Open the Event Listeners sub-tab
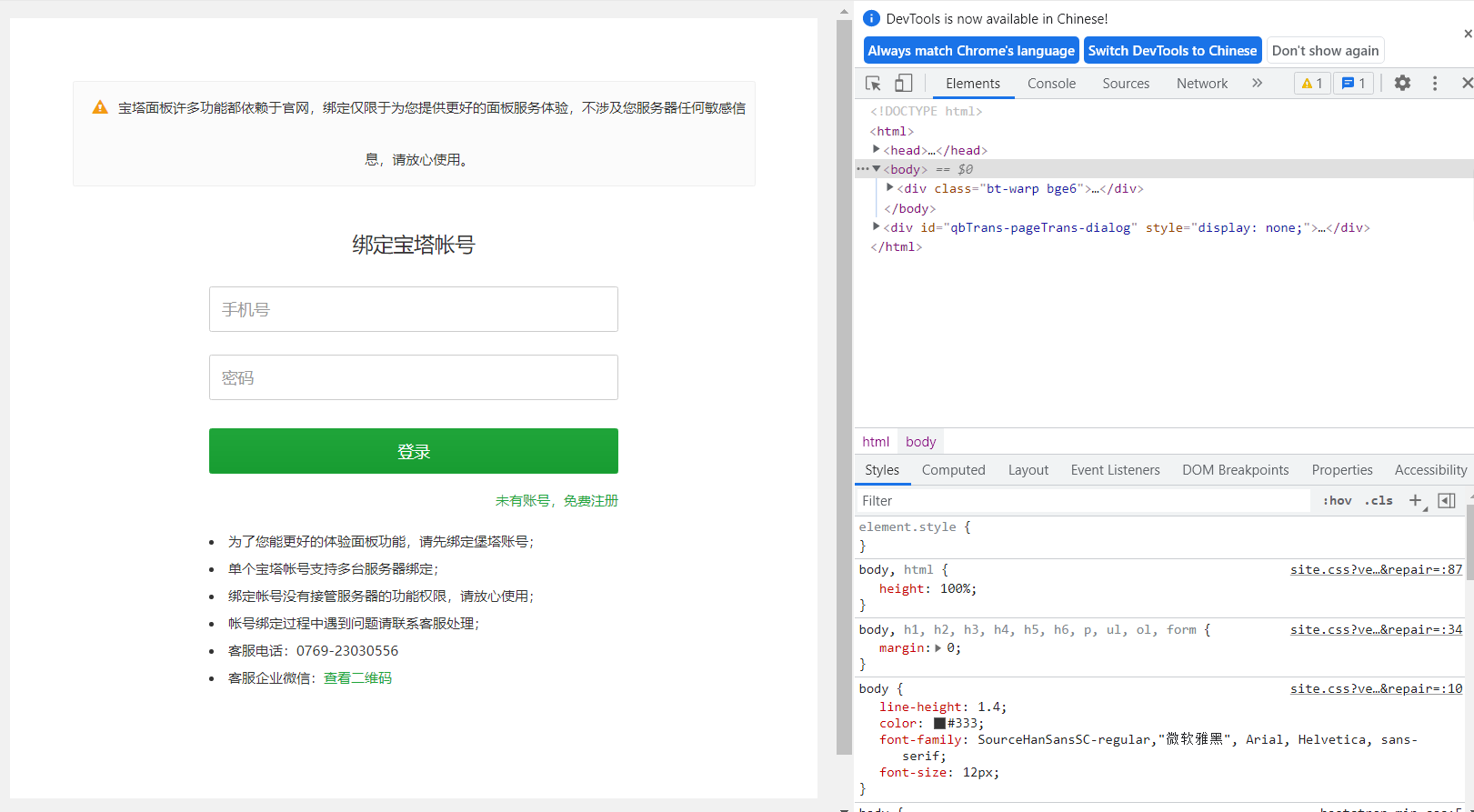1474x812 pixels. click(x=1115, y=469)
